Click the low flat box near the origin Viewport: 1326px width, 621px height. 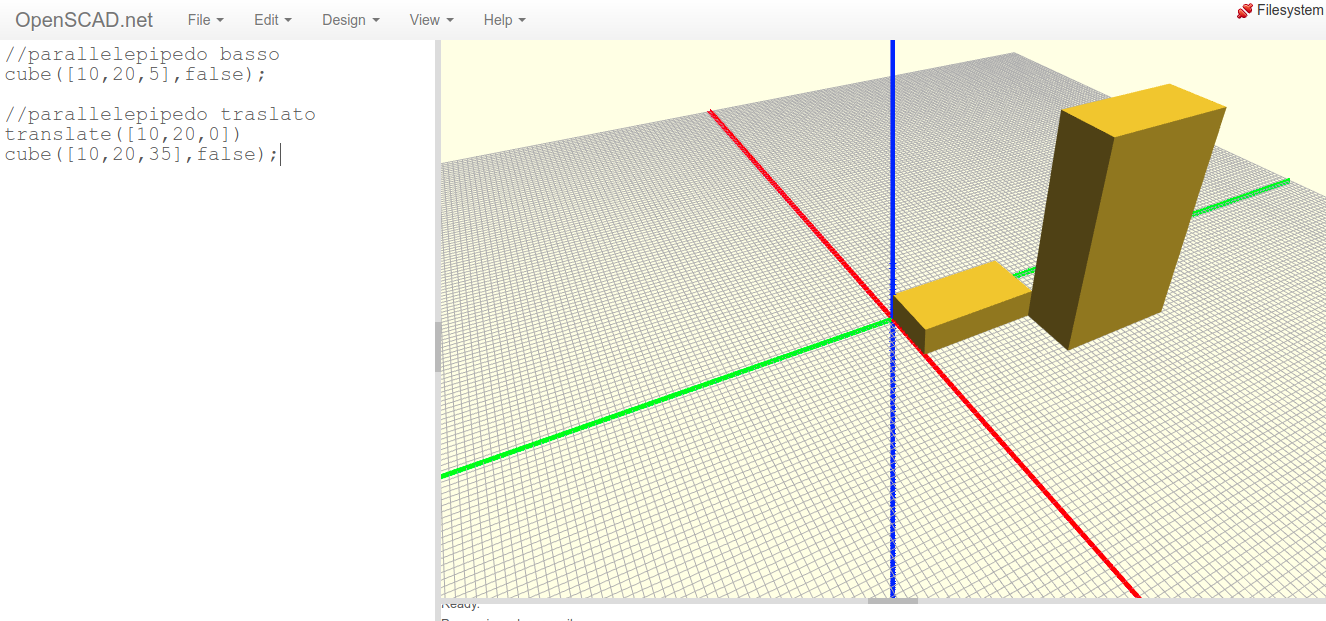pyautogui.click(x=960, y=307)
